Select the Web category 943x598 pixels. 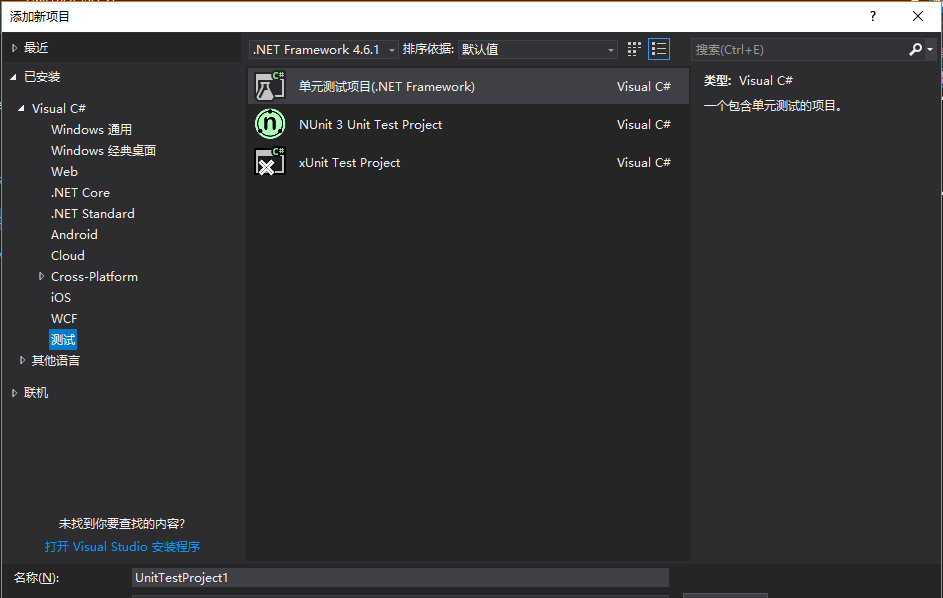[x=64, y=171]
